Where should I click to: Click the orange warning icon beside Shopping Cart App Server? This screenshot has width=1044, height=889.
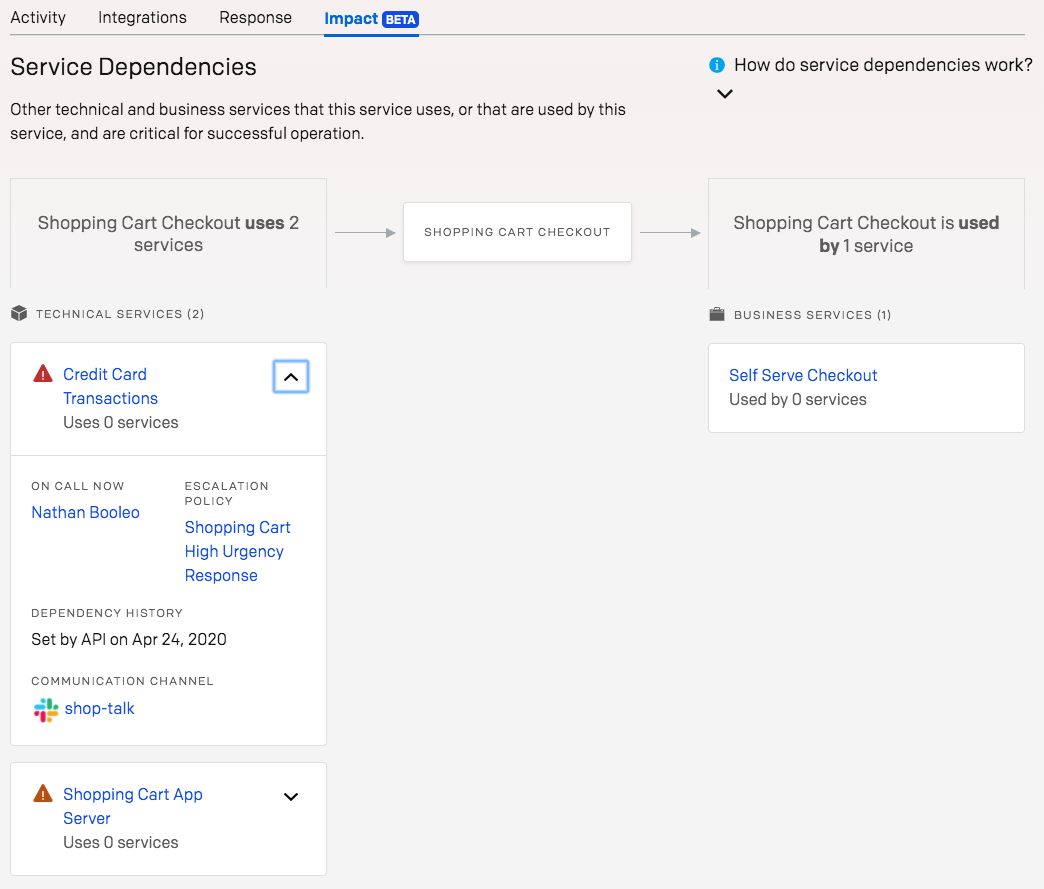click(x=43, y=794)
